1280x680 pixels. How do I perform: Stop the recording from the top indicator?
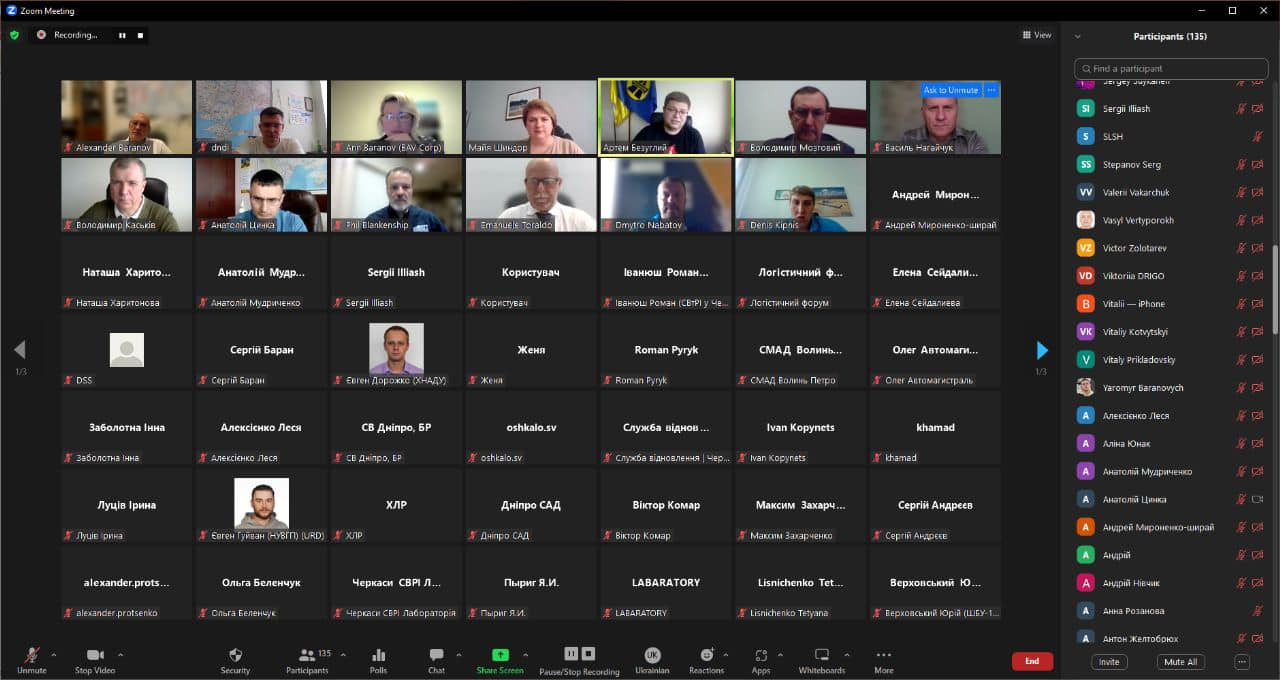click(141, 35)
